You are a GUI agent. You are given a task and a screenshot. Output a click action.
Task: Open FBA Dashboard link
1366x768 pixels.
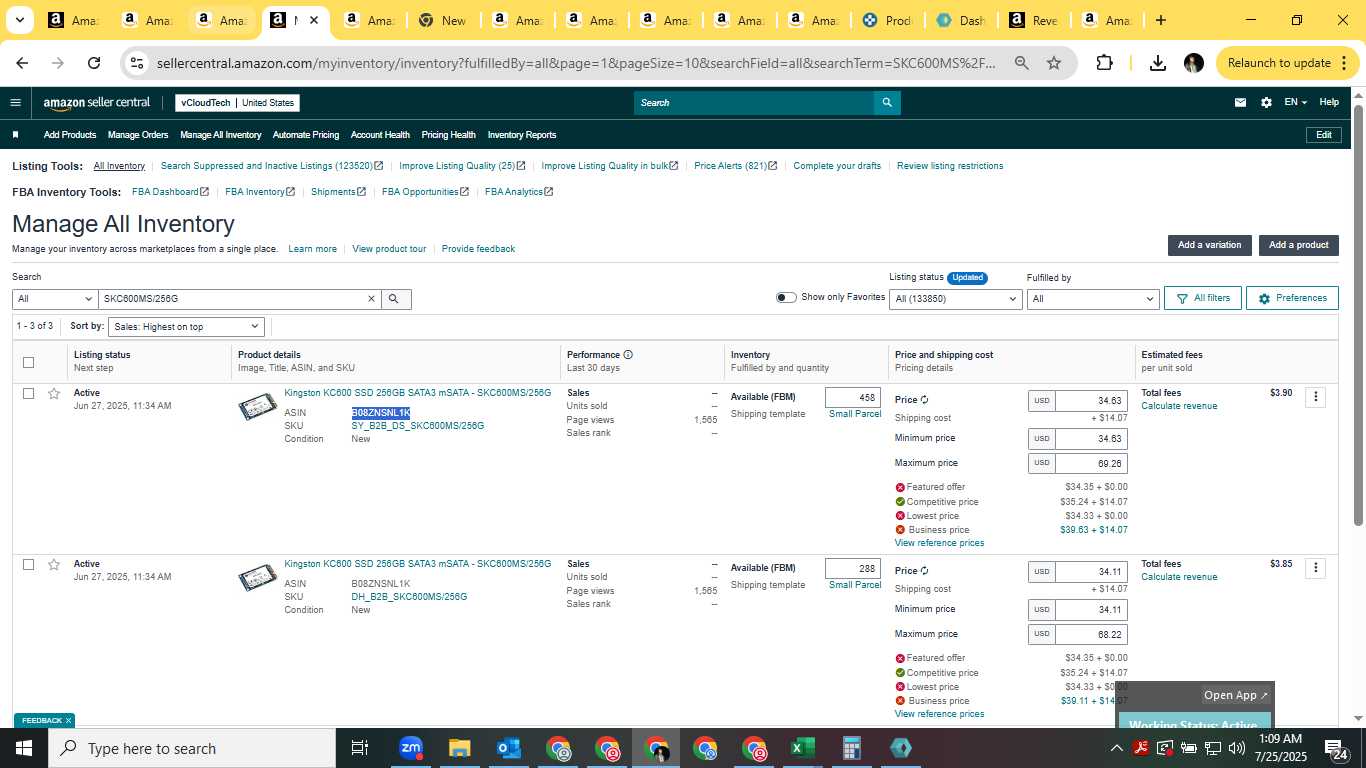tap(170, 192)
